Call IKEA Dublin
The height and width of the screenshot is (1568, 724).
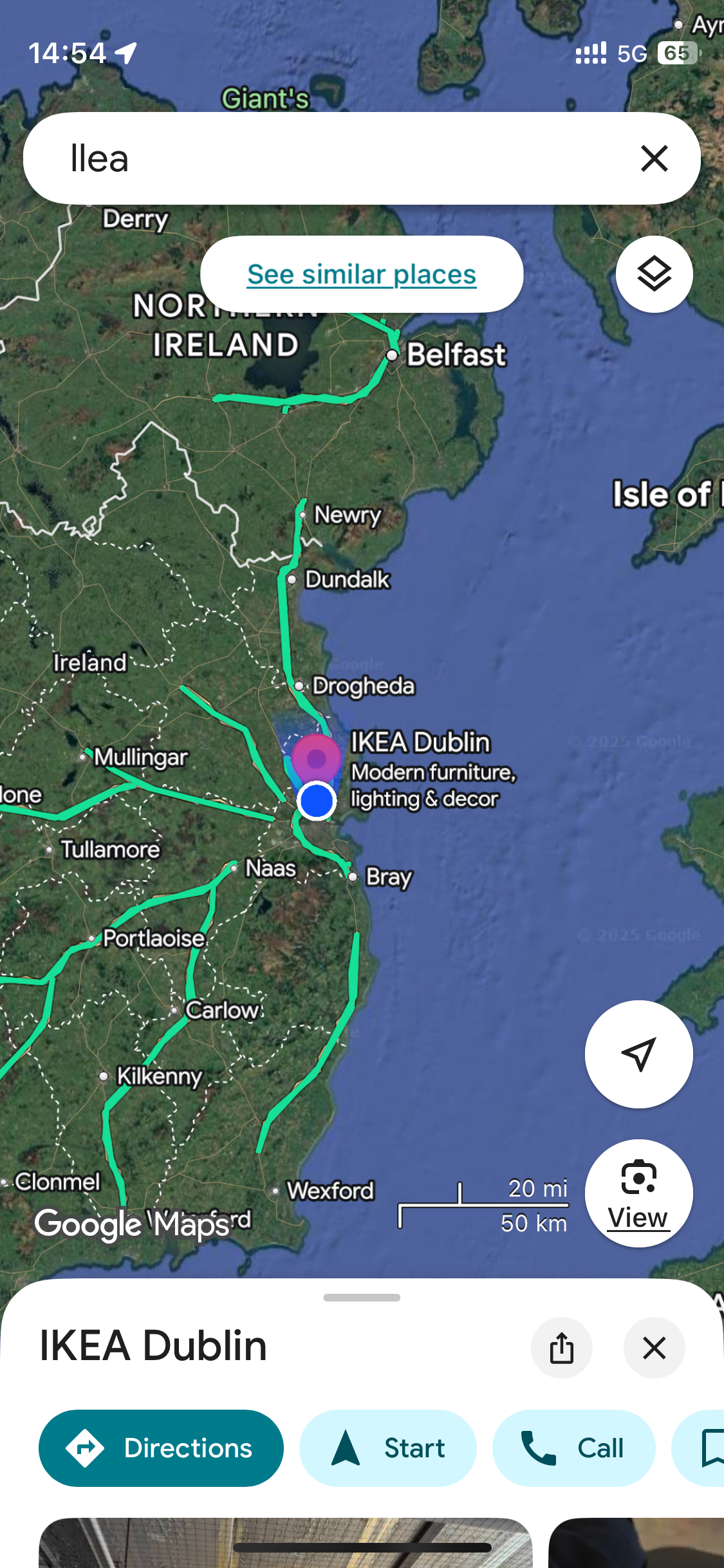point(574,1448)
